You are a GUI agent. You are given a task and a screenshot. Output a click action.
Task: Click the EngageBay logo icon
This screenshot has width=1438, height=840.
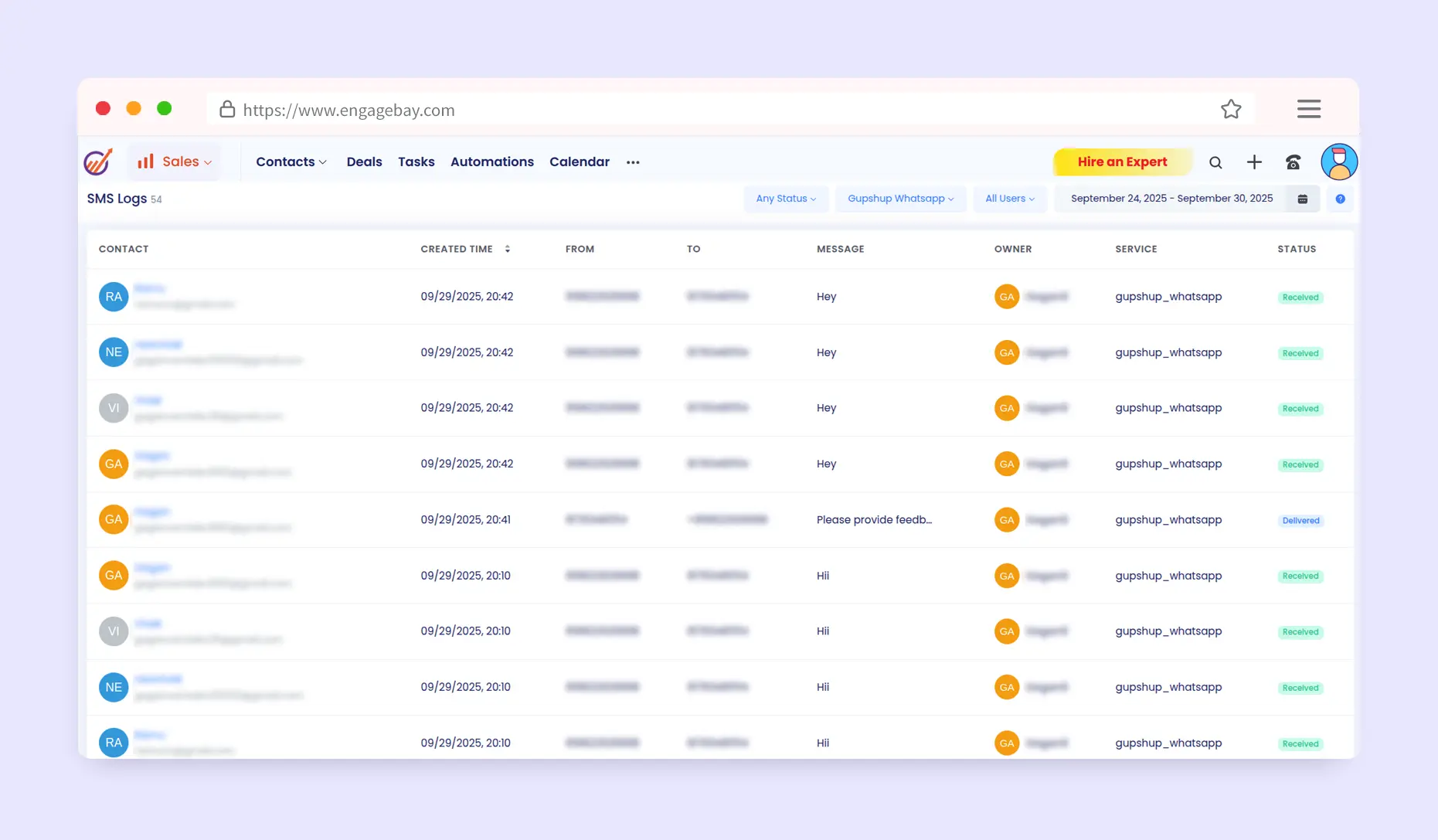click(98, 162)
